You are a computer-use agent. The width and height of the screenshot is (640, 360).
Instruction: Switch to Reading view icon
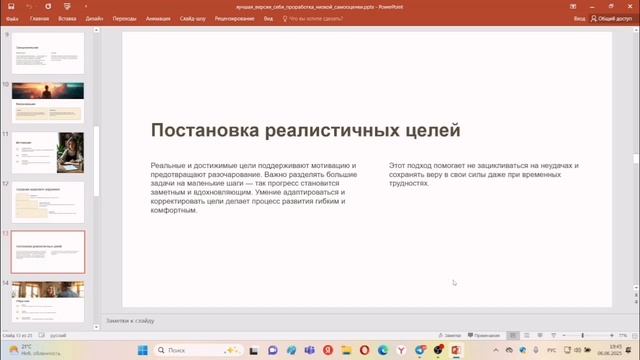coord(540,336)
